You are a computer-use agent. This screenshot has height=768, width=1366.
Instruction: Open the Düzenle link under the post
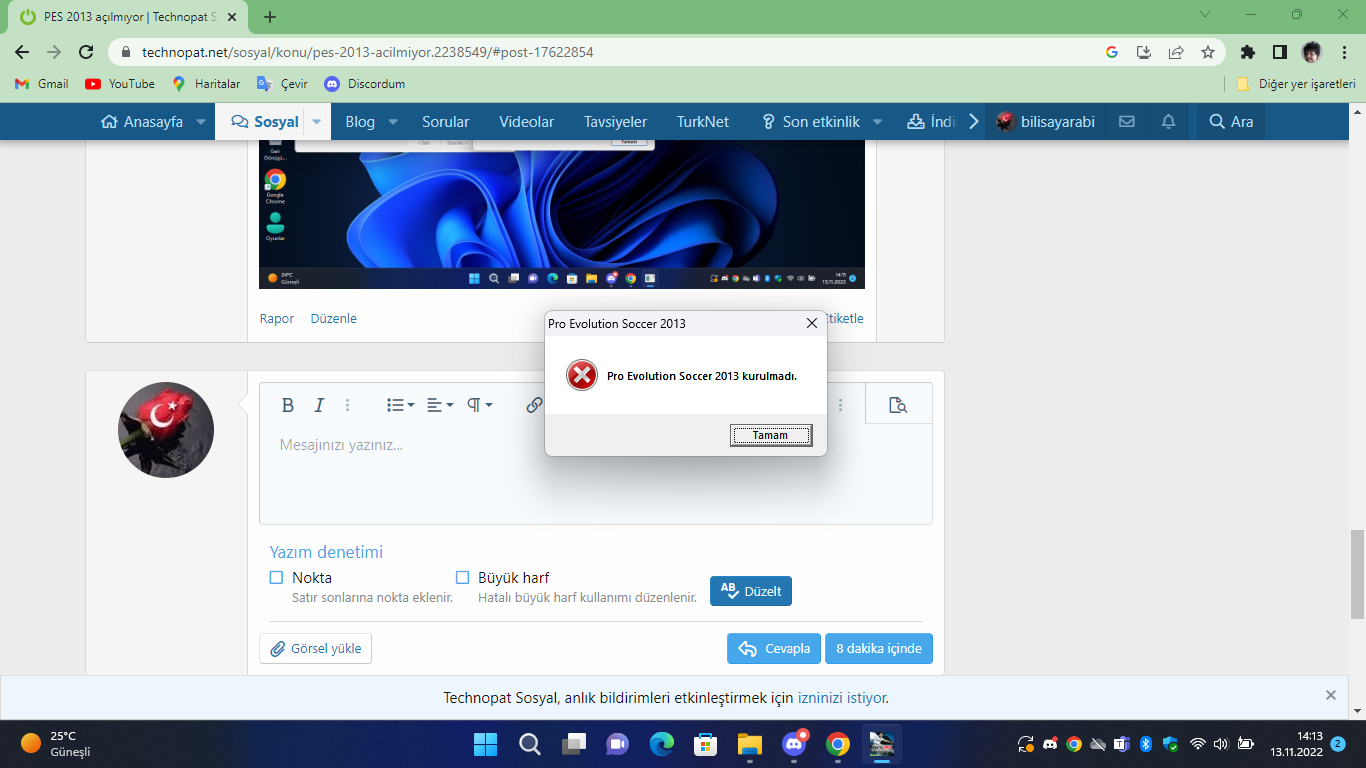[x=334, y=319]
